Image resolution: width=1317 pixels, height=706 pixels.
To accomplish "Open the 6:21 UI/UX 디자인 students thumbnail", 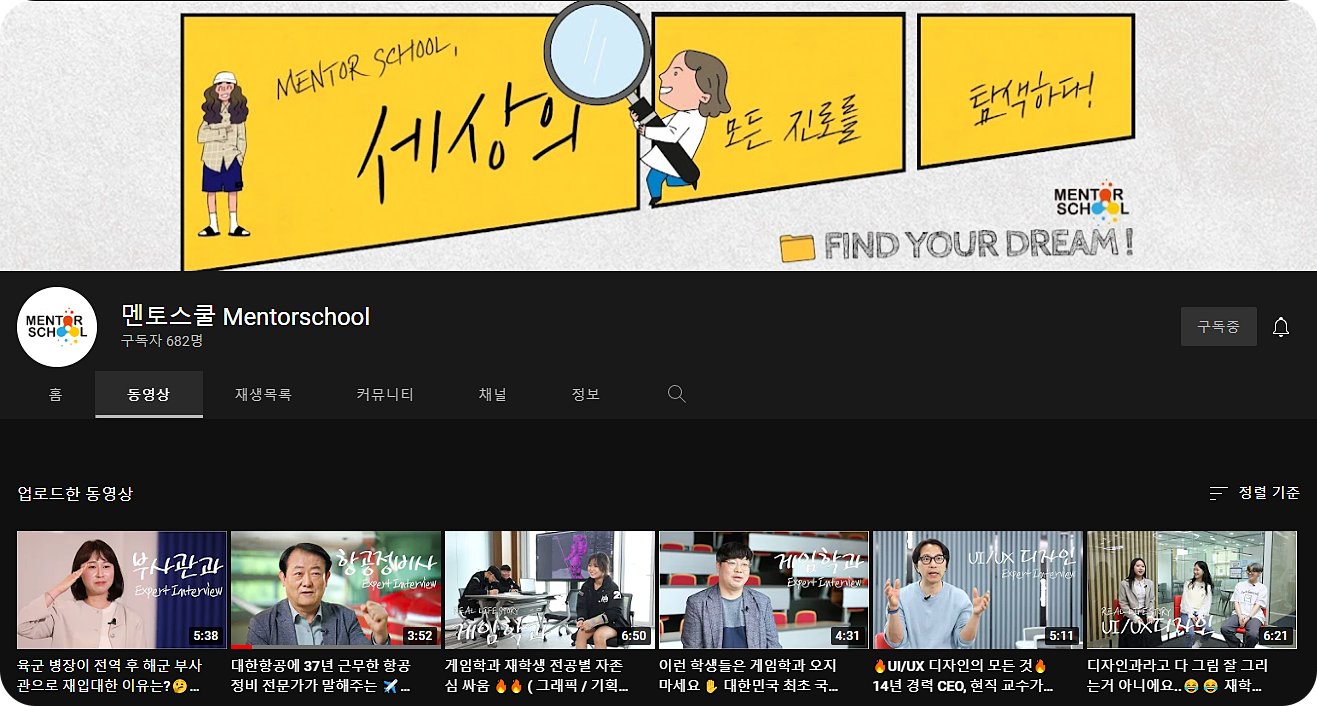I will (x=1192, y=590).
